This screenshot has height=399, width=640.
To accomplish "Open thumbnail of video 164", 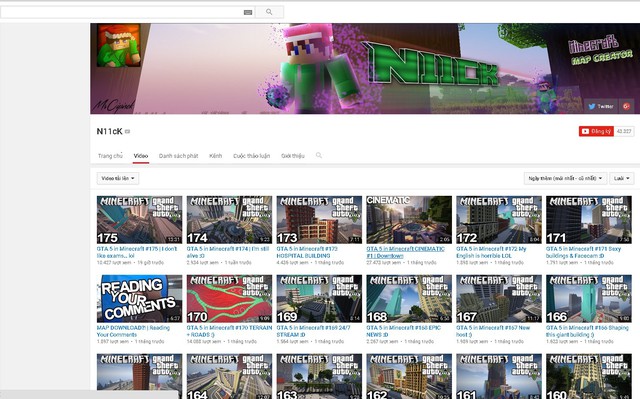I will pos(229,376).
